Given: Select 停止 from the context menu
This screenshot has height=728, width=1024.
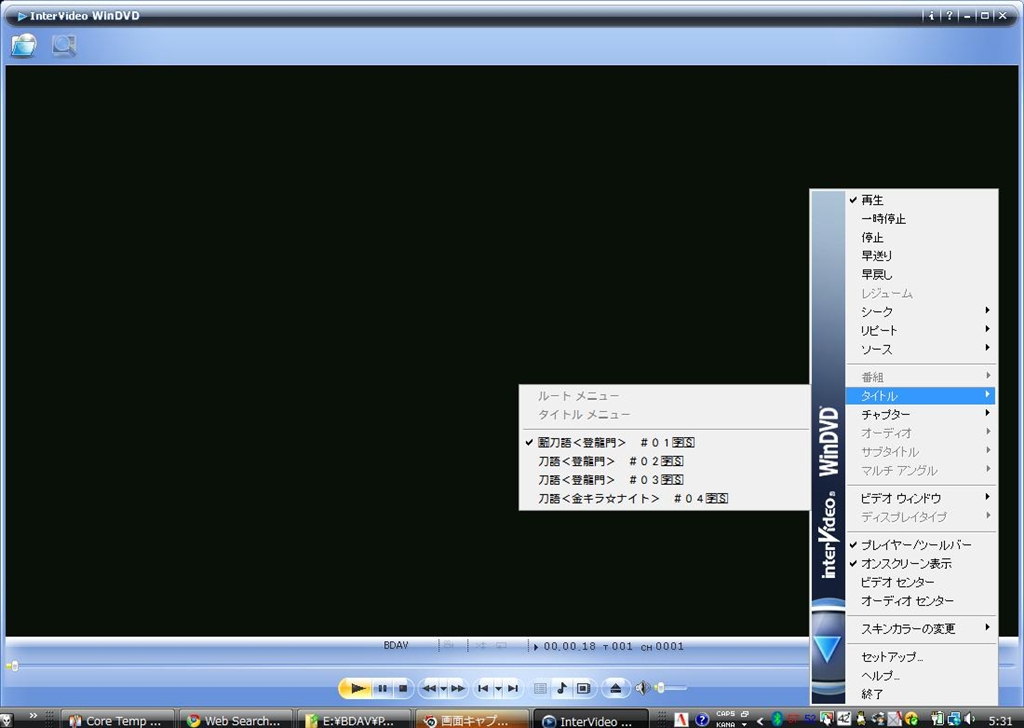Looking at the screenshot, I should pyautogui.click(x=921, y=237).
